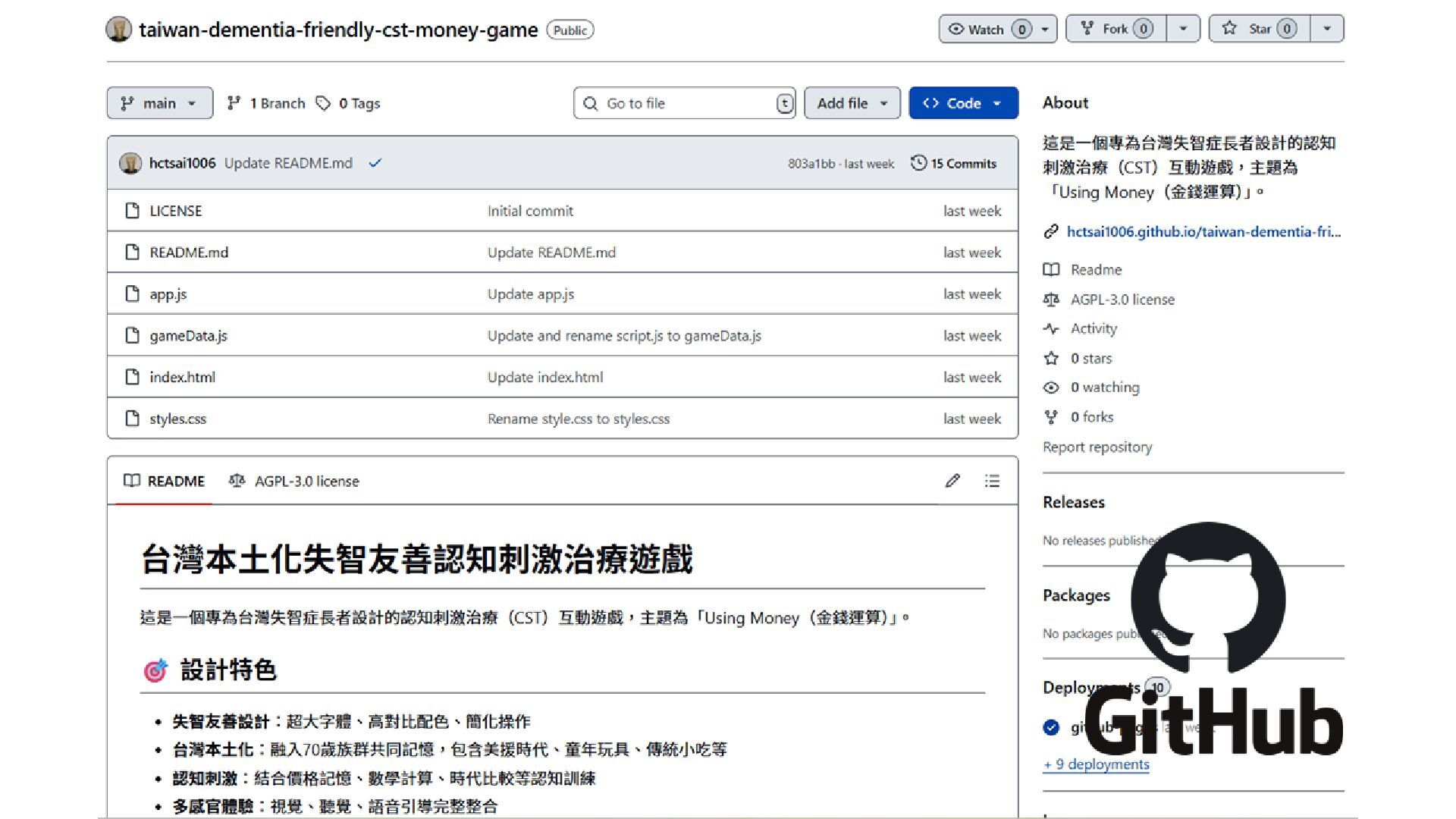The height and width of the screenshot is (819, 1456).
Task: Focus the Go to file search field
Action: (x=685, y=103)
